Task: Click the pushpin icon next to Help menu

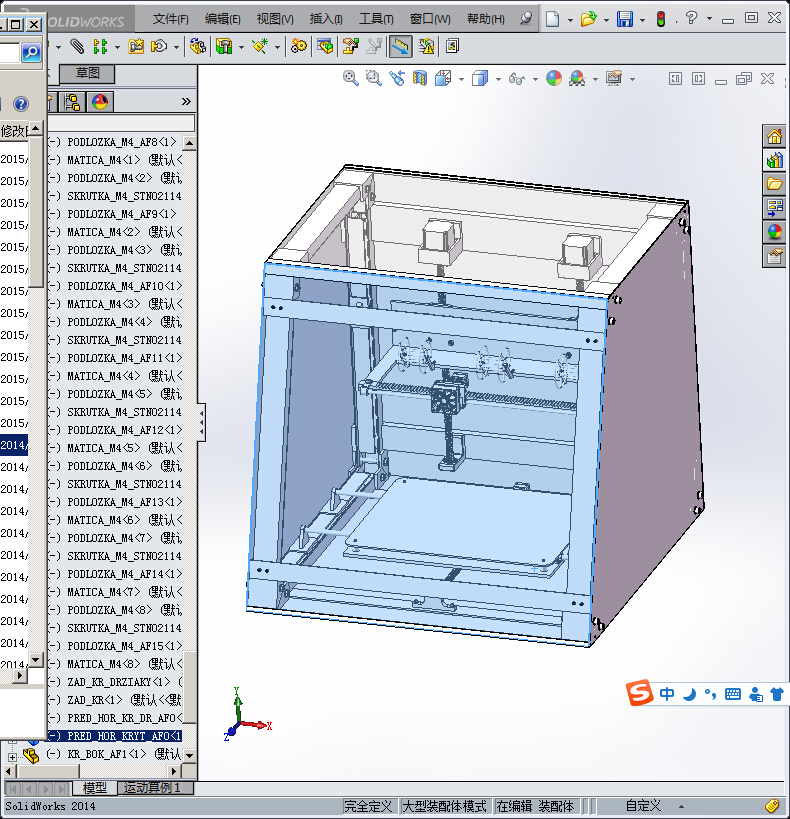Action: 526,19
